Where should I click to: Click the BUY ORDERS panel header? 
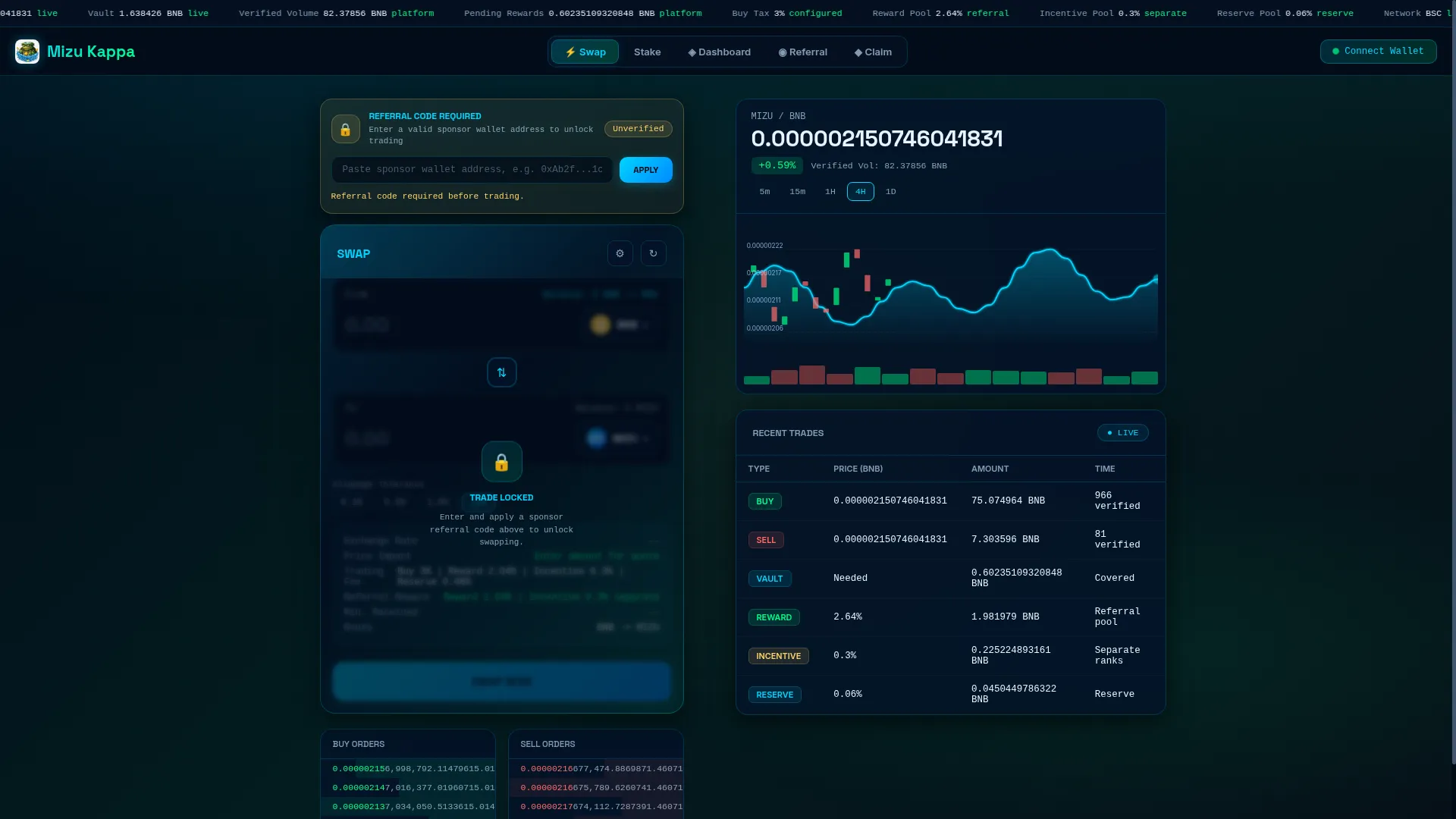point(408,744)
